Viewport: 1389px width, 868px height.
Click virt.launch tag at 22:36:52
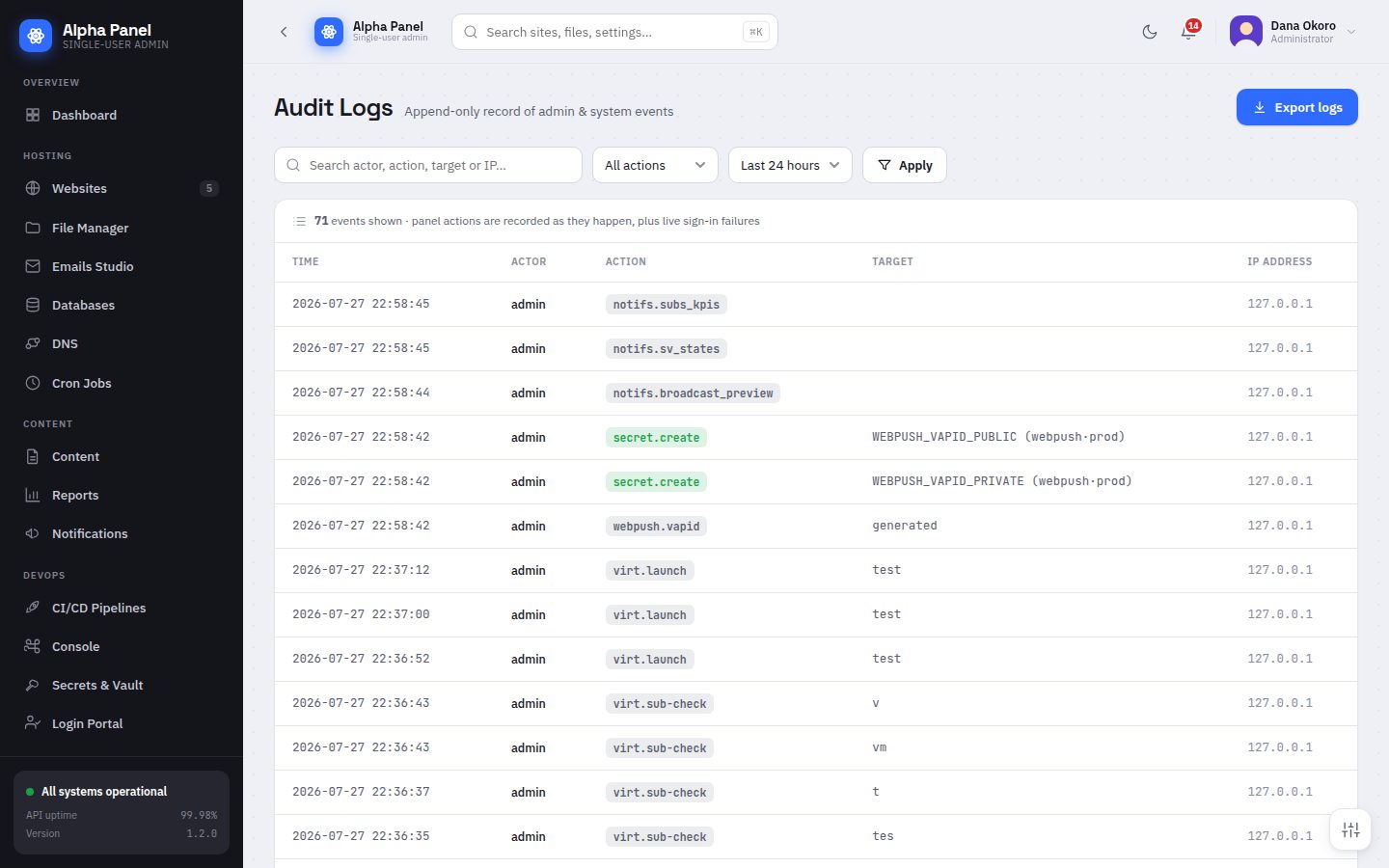coord(649,659)
